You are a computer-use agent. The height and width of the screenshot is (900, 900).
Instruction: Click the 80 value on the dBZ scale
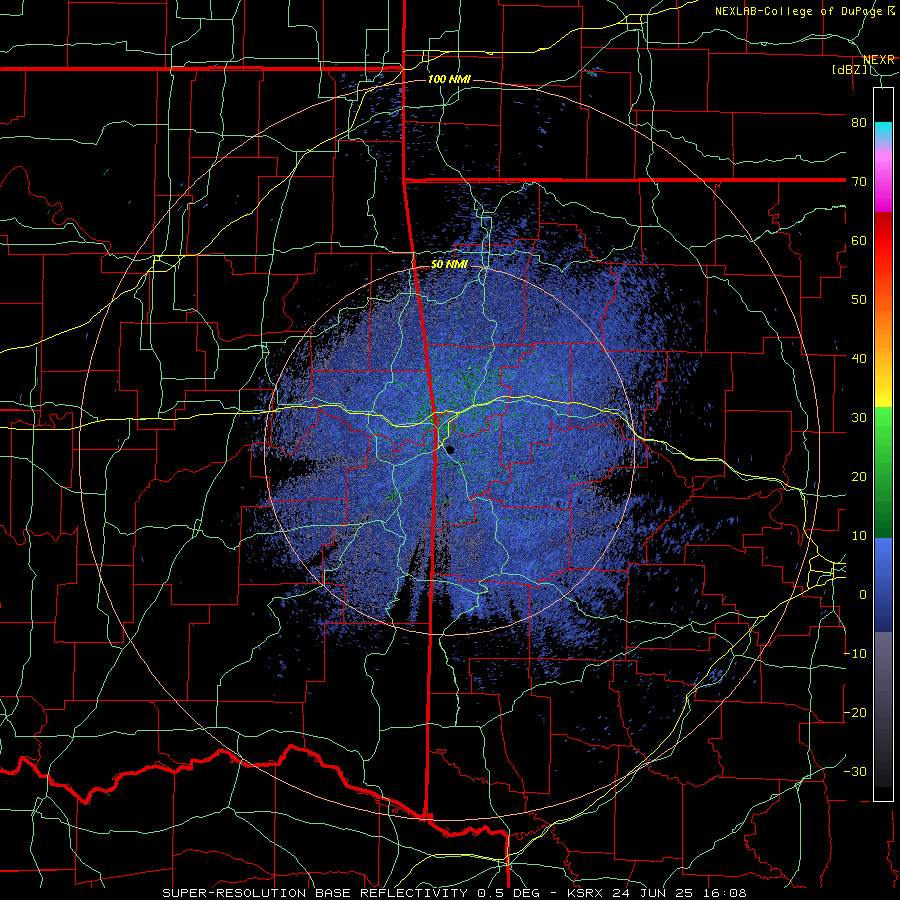point(859,122)
